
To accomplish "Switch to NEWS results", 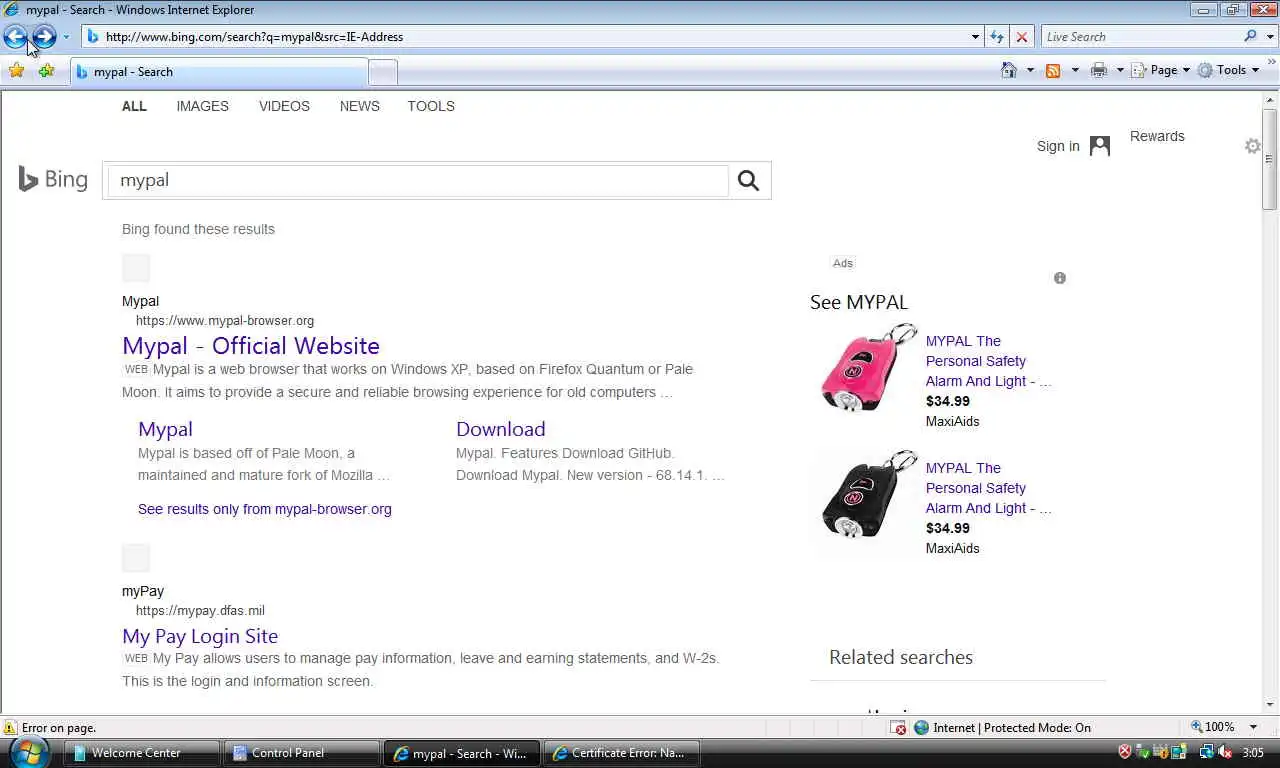I will (x=359, y=106).
